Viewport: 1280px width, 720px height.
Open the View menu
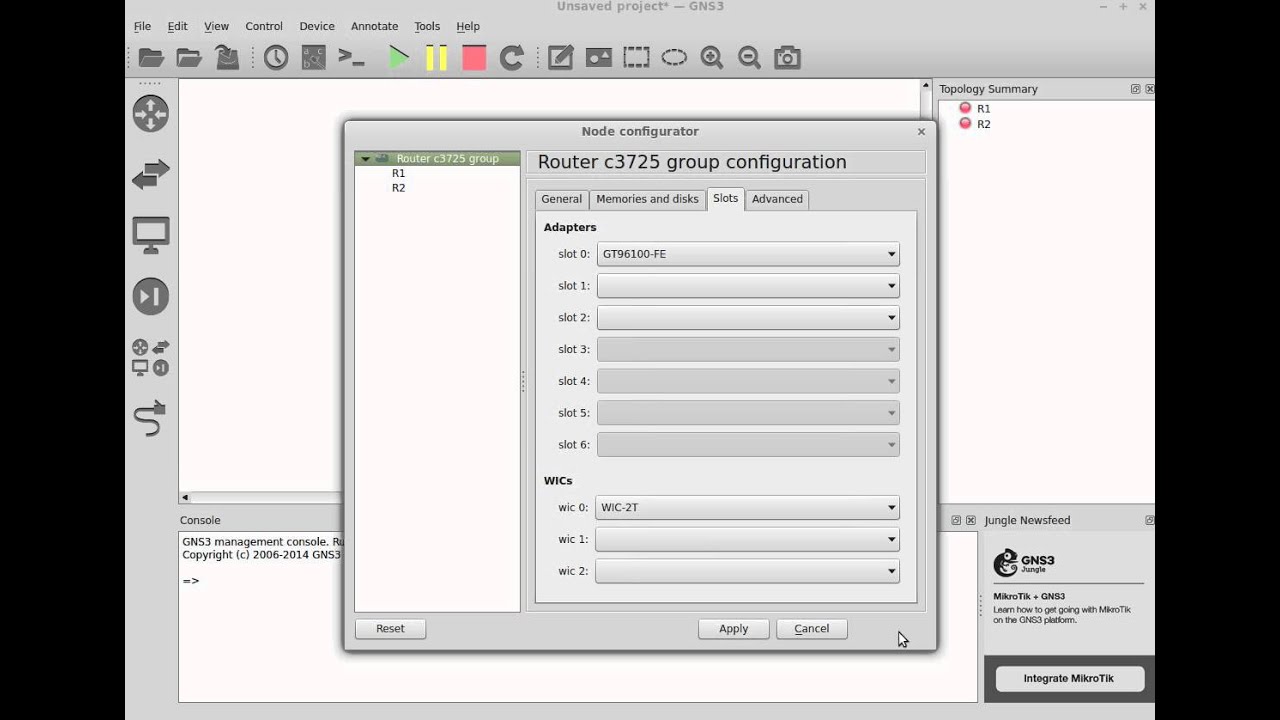click(x=216, y=26)
